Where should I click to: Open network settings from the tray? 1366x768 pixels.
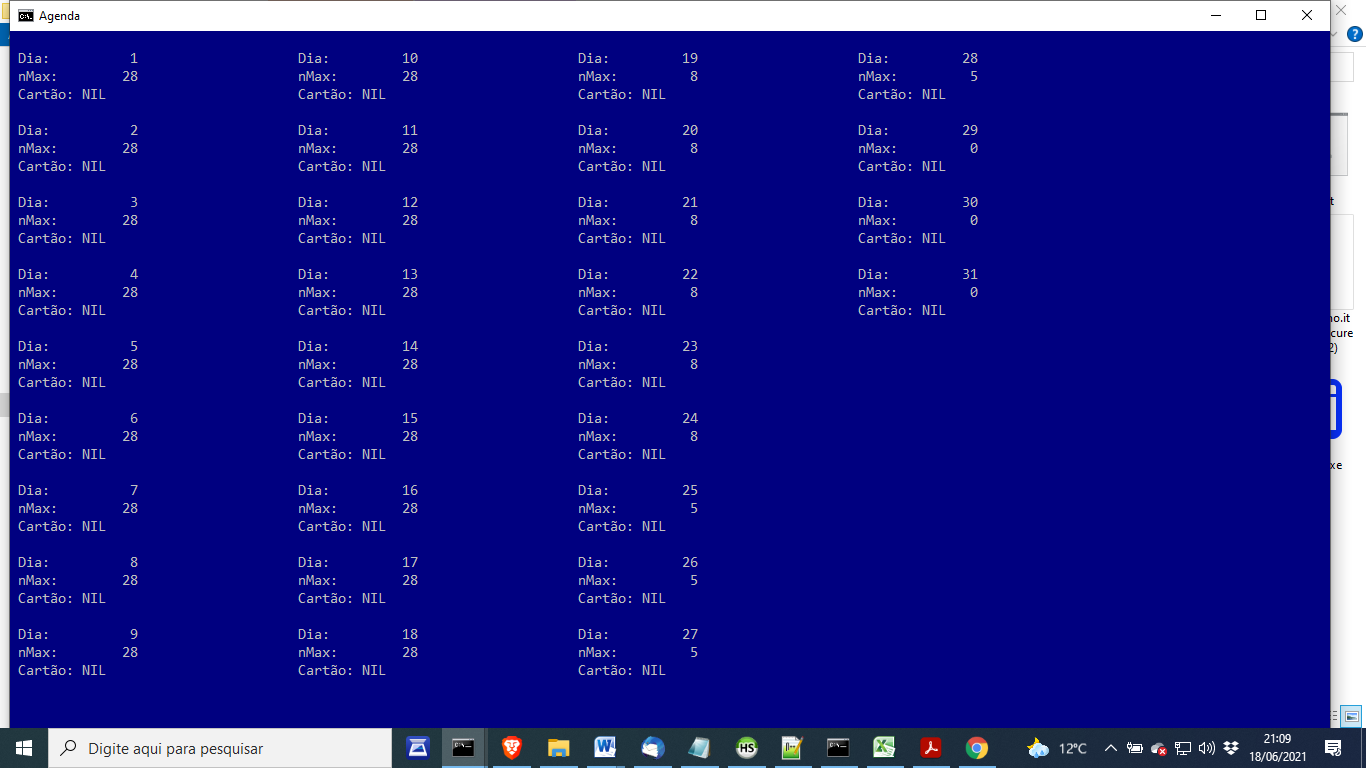pos(1183,748)
